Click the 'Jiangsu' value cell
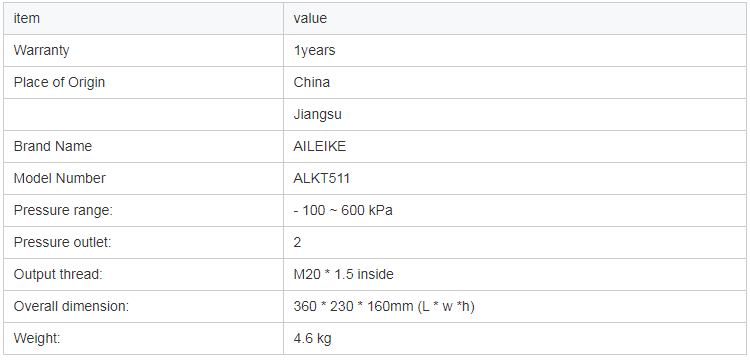 point(515,114)
